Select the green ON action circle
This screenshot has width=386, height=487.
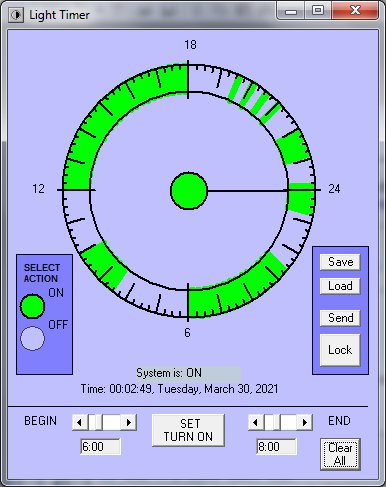[x=32, y=306]
